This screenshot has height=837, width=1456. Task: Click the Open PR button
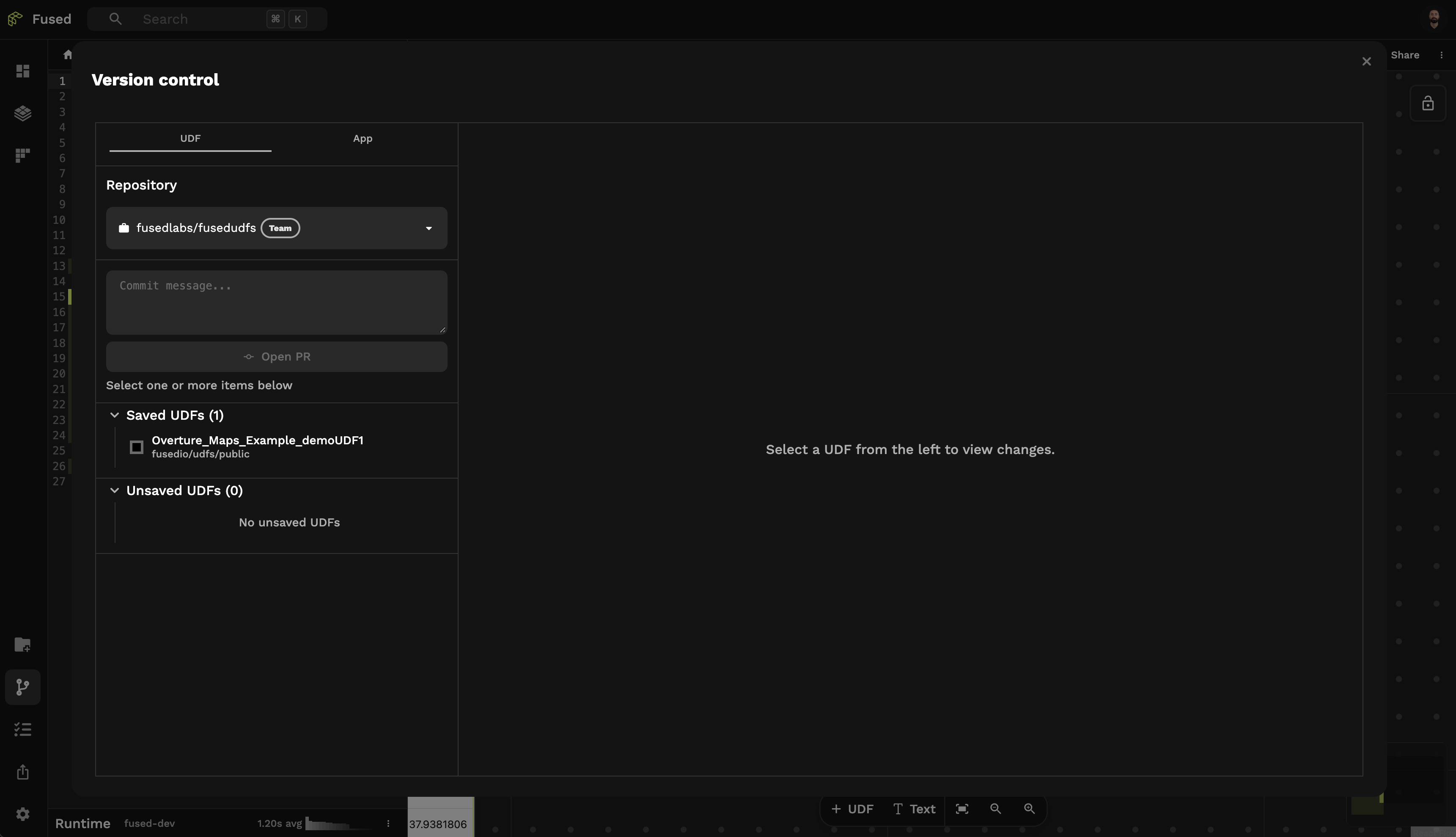pyautogui.click(x=276, y=356)
